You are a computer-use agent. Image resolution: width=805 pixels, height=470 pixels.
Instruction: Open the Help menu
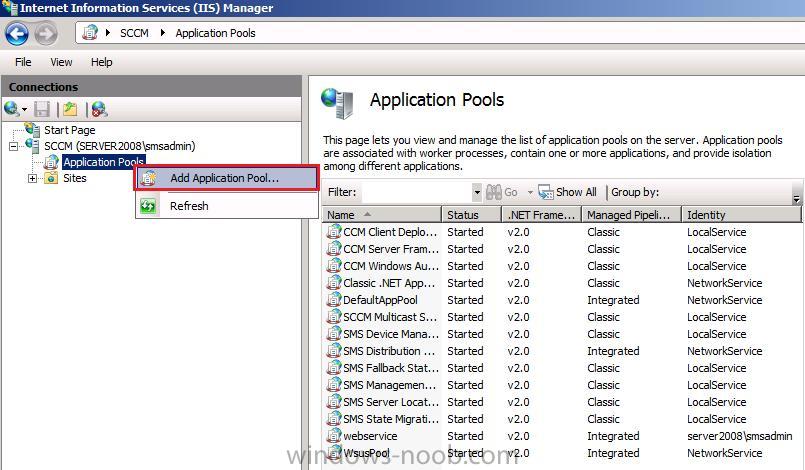102,62
